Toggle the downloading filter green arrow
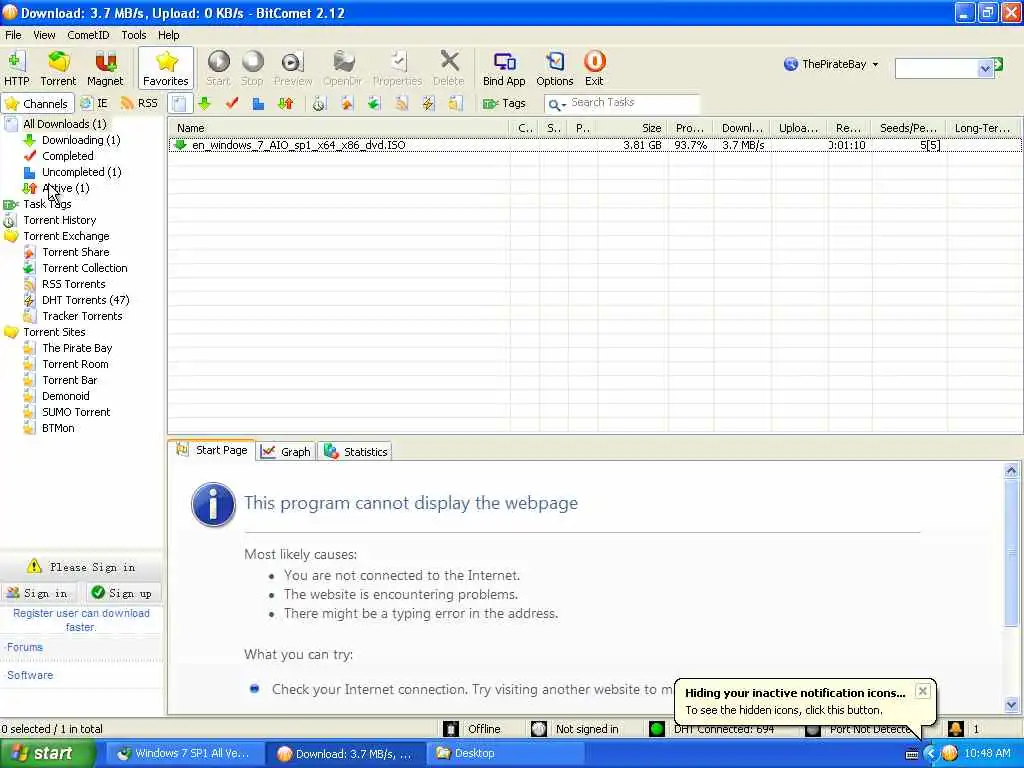1024x768 pixels. 205,104
